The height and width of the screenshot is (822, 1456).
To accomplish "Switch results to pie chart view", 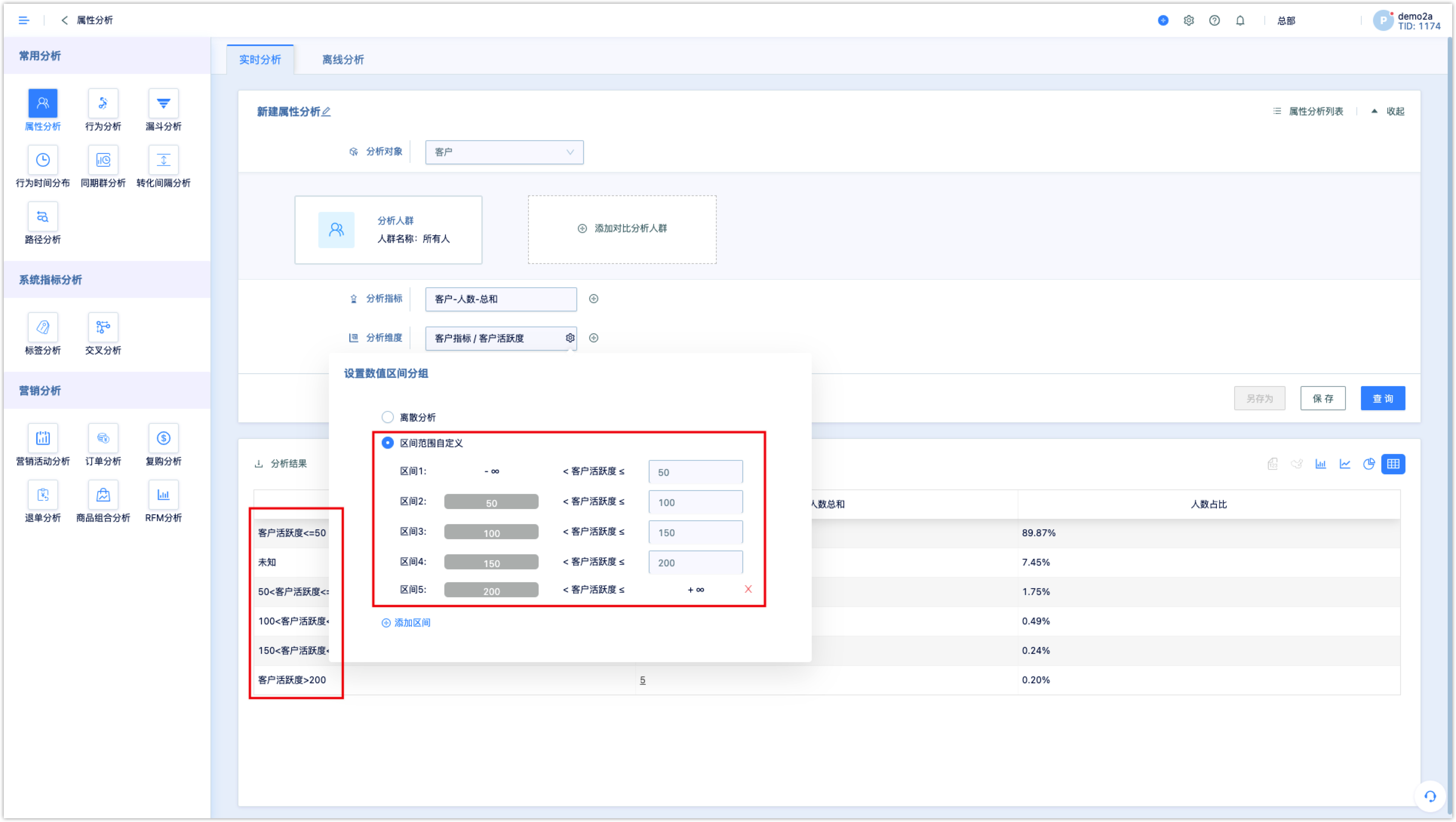I will (x=1368, y=464).
